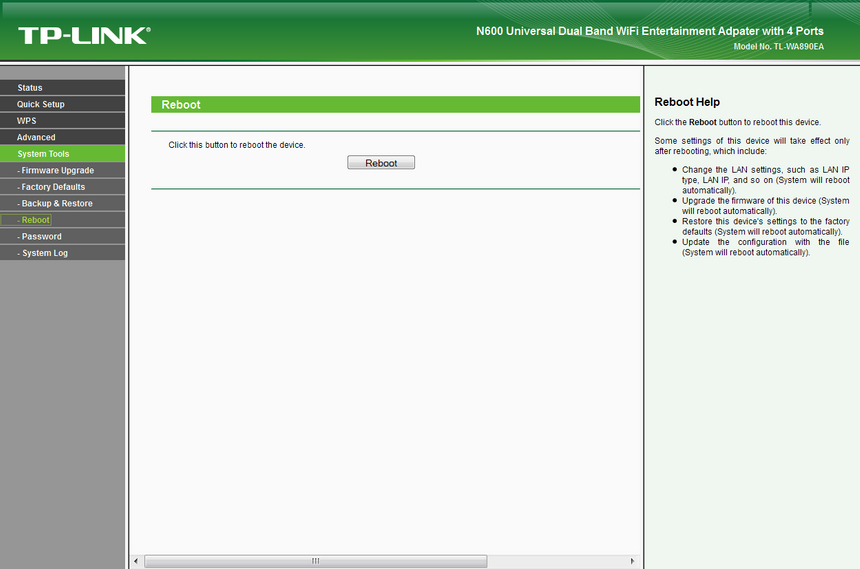Click the horizontal scrollbar thumb
Image resolution: width=860 pixels, height=569 pixels.
coord(315,561)
